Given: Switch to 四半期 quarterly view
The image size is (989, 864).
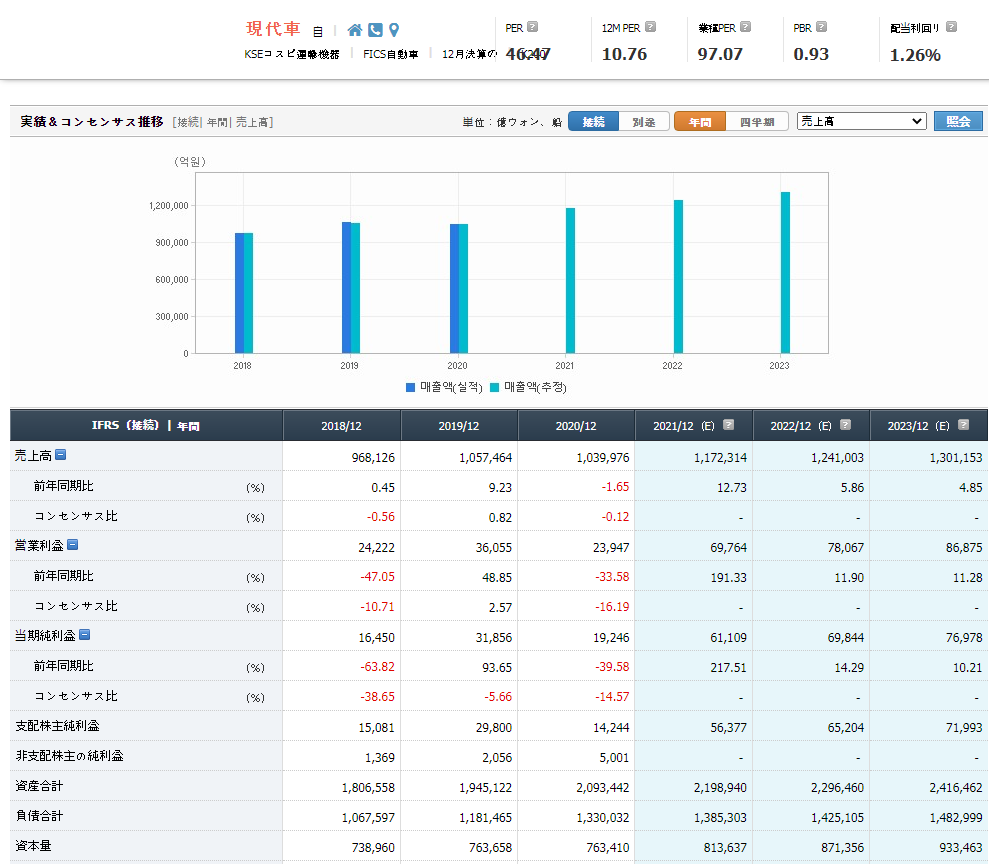Looking at the screenshot, I should click(x=757, y=121).
